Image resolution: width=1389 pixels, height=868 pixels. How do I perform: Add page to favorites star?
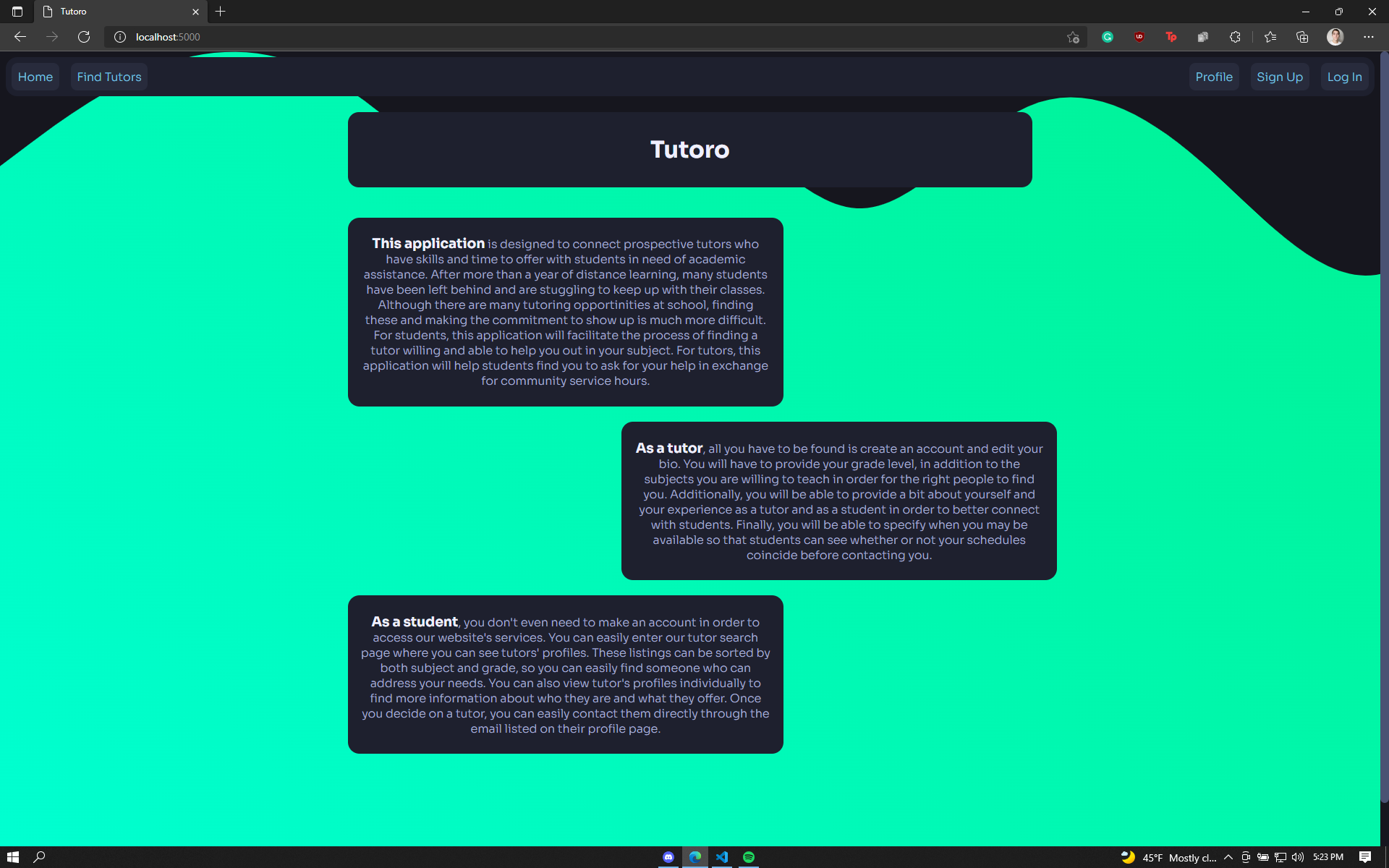1073,37
